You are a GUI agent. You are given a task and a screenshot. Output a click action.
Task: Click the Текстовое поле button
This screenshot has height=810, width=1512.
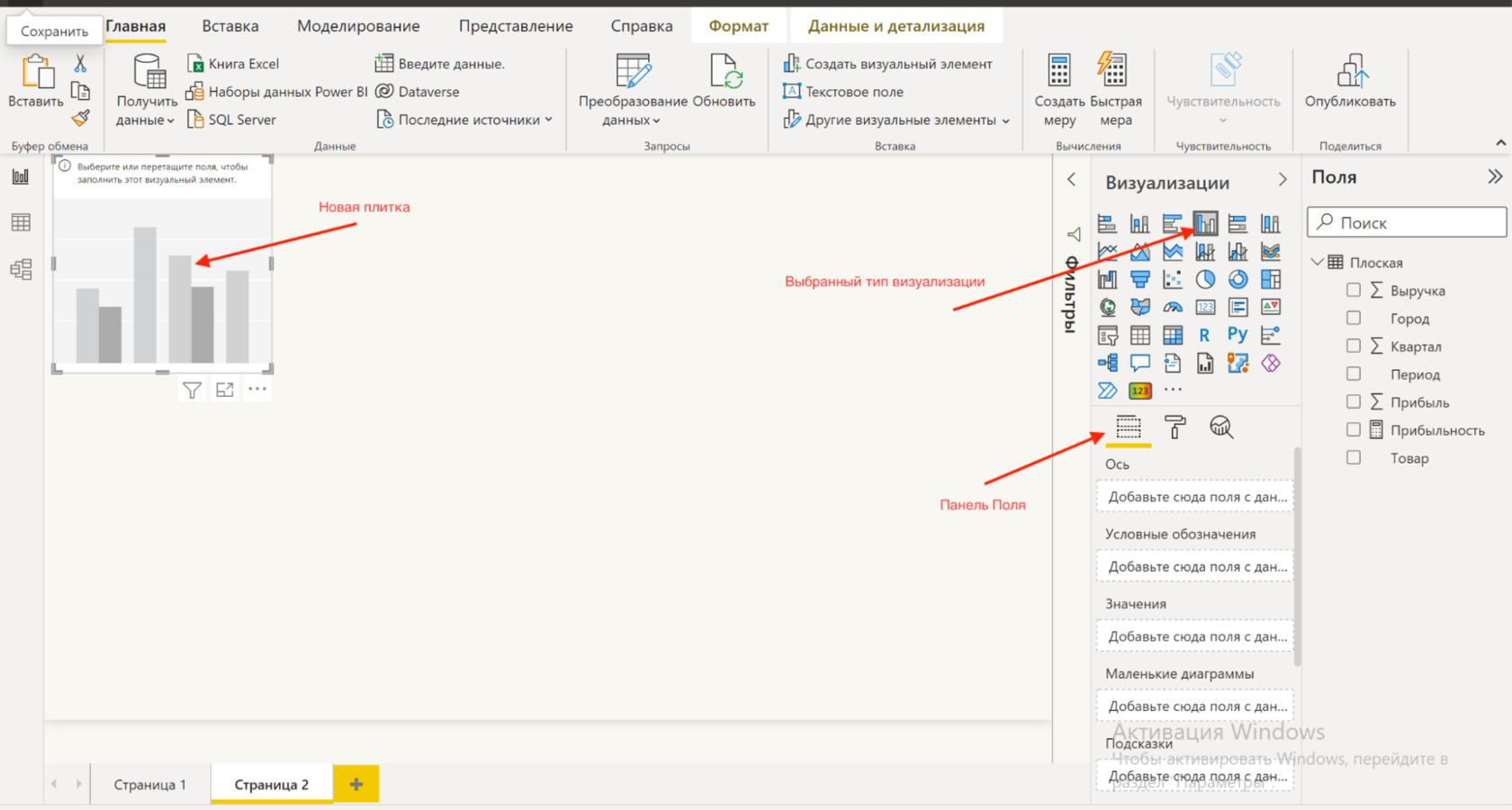[x=842, y=92]
